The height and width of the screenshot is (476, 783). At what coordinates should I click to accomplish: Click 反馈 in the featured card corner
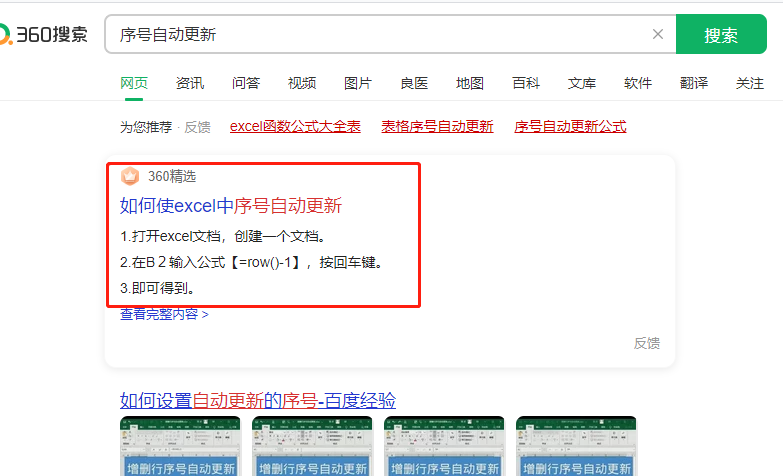[647, 343]
